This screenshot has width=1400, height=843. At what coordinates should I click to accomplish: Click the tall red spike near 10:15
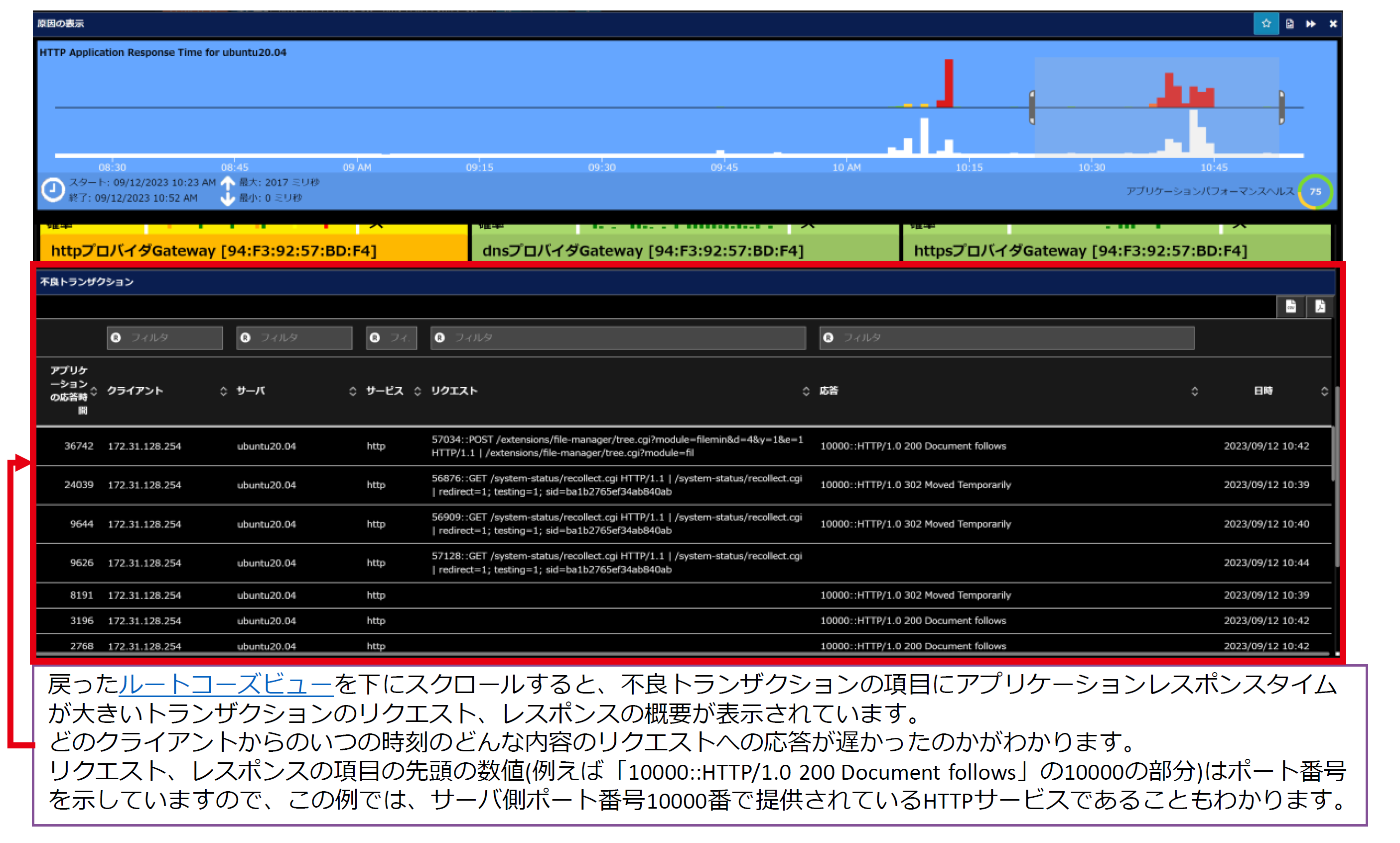click(948, 83)
